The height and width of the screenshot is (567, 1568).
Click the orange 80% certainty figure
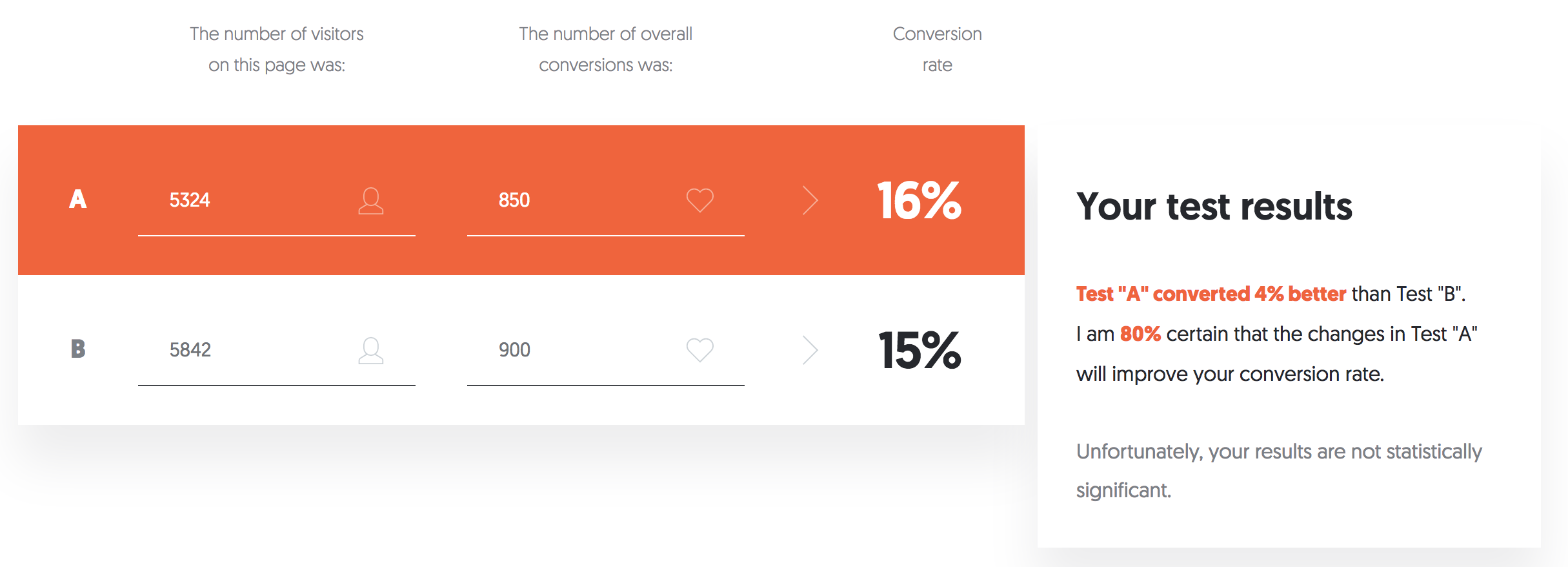pos(1140,334)
